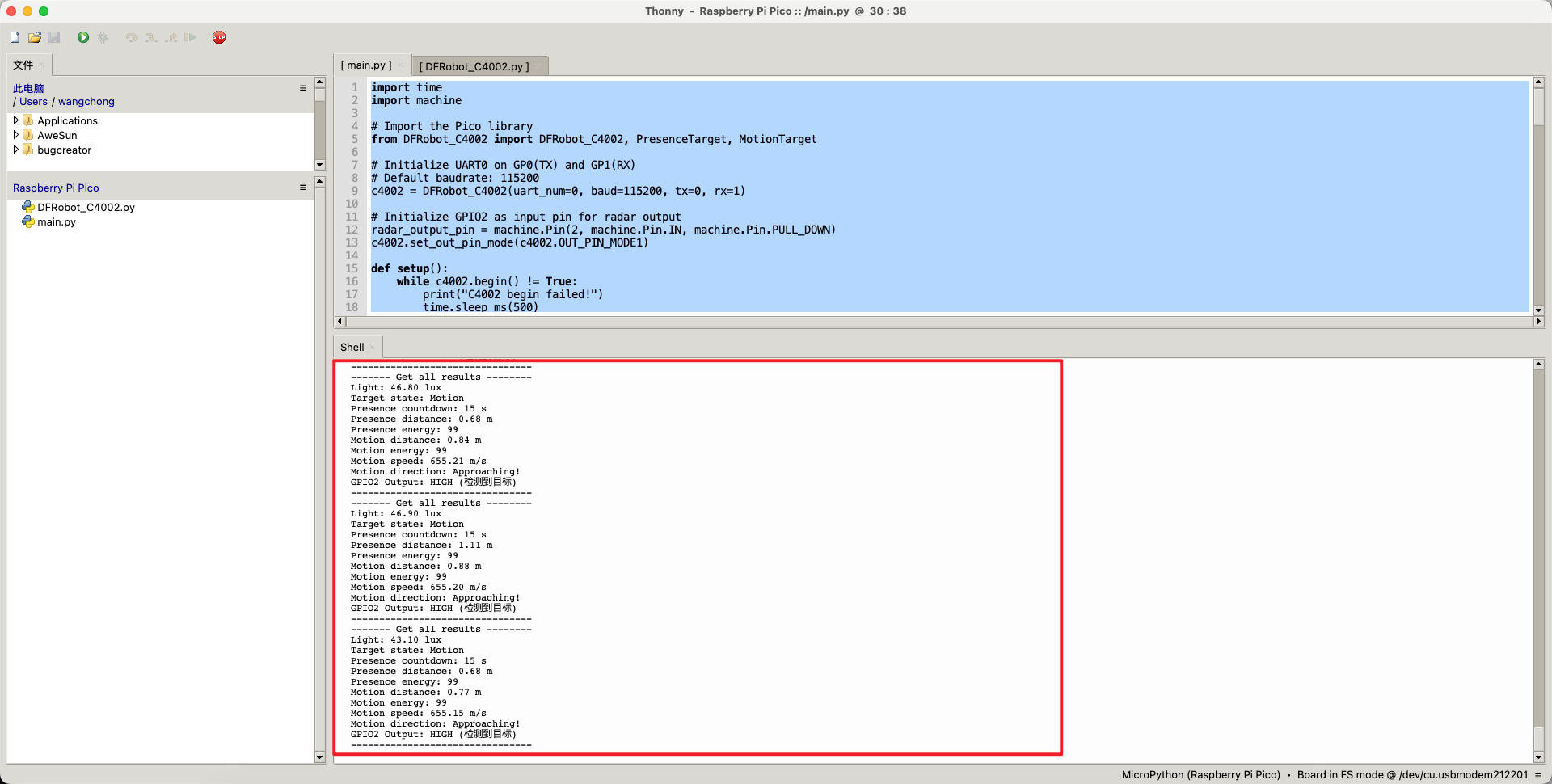Expand the Applications folder
Screen dimensions: 1552x784
pos(15,120)
